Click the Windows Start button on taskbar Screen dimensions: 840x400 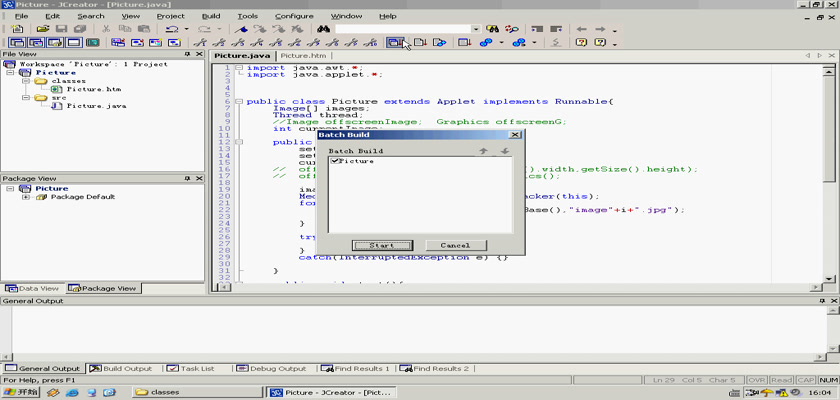[21, 393]
